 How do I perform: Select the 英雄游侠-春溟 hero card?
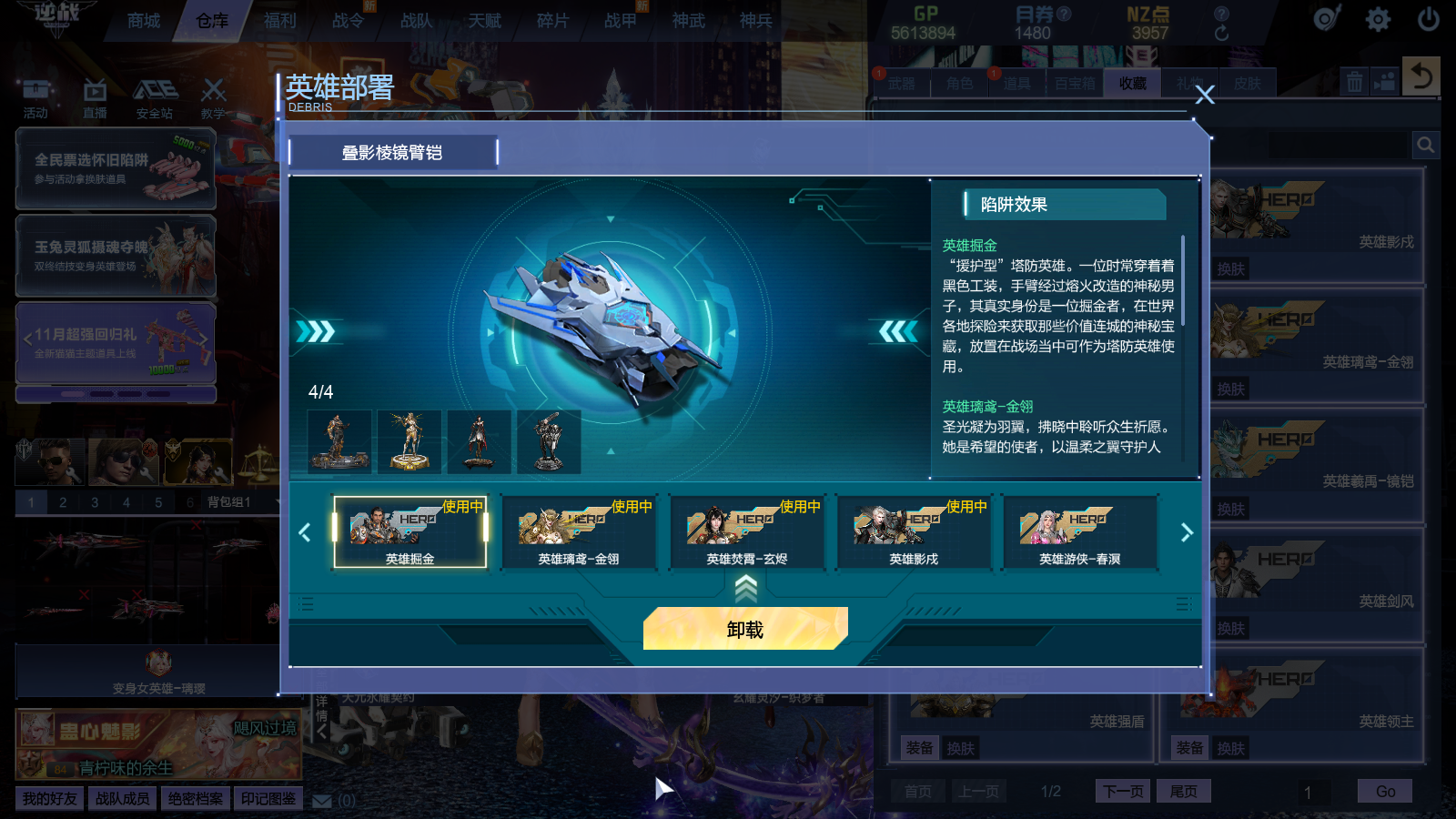pos(1080,532)
